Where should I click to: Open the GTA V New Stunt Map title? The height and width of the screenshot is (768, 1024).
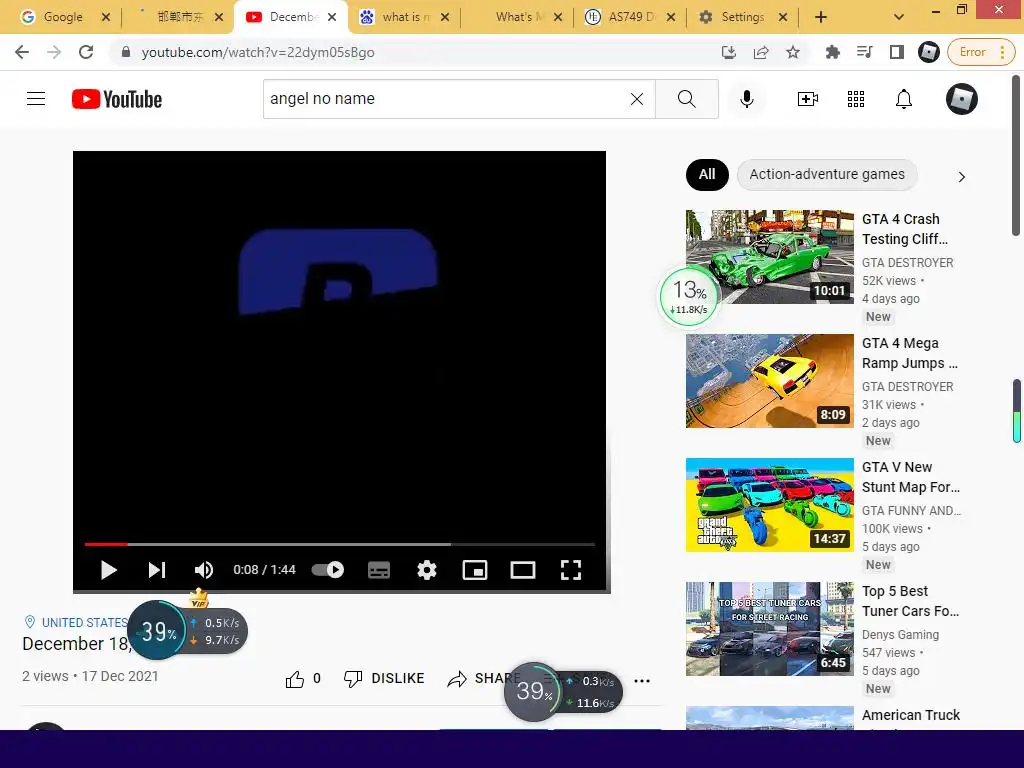[x=911, y=477]
